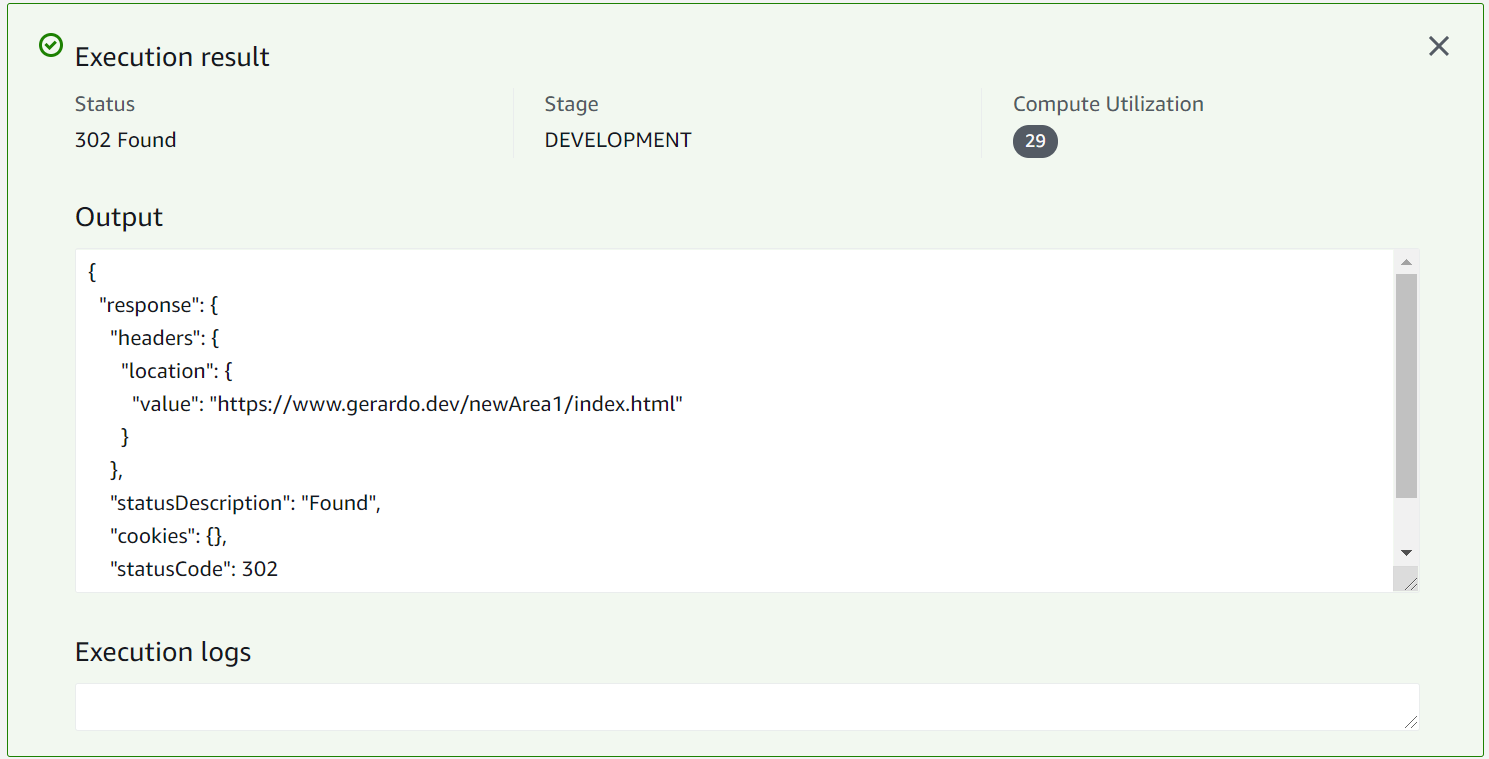The width and height of the screenshot is (1489, 759).
Task: Click the Execution logs resize handle
Action: pyautogui.click(x=1411, y=721)
